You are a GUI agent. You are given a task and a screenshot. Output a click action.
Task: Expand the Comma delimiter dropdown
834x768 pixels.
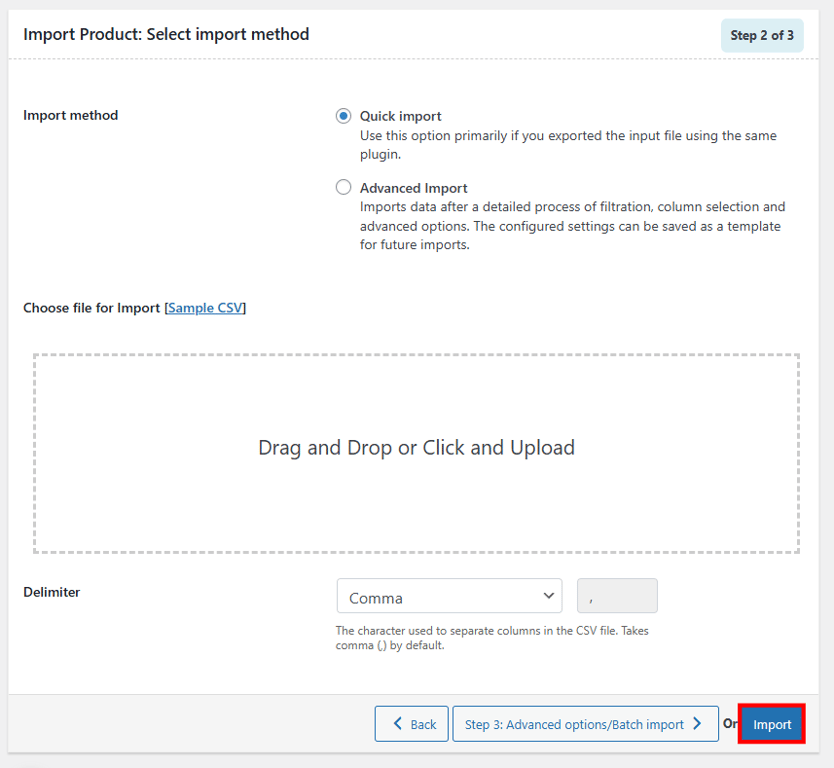448,595
